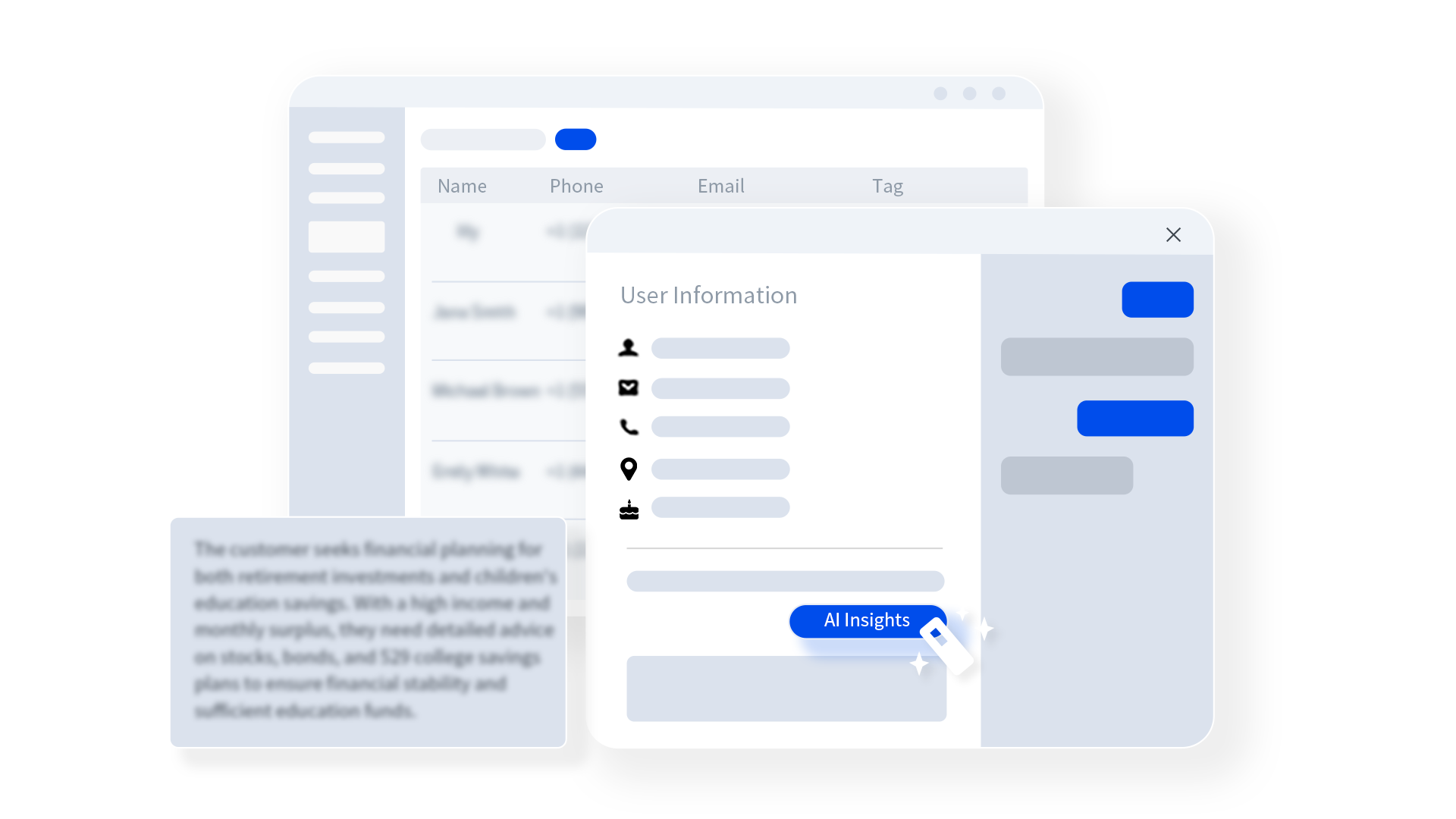This screenshot has width=1456, height=819.
Task: Open the Name column filter
Action: [x=462, y=185]
